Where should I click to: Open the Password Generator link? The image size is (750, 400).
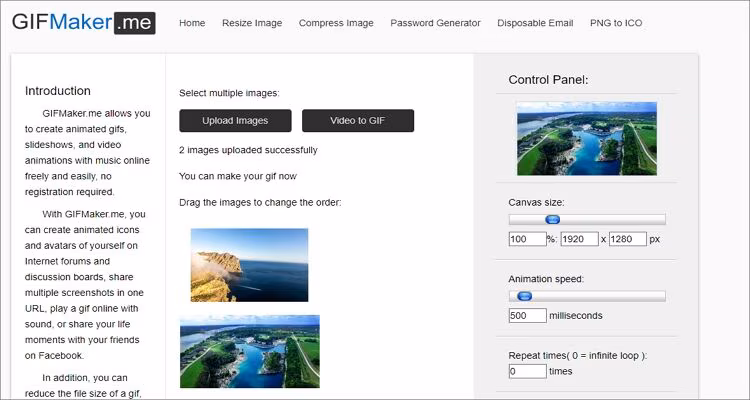click(435, 23)
